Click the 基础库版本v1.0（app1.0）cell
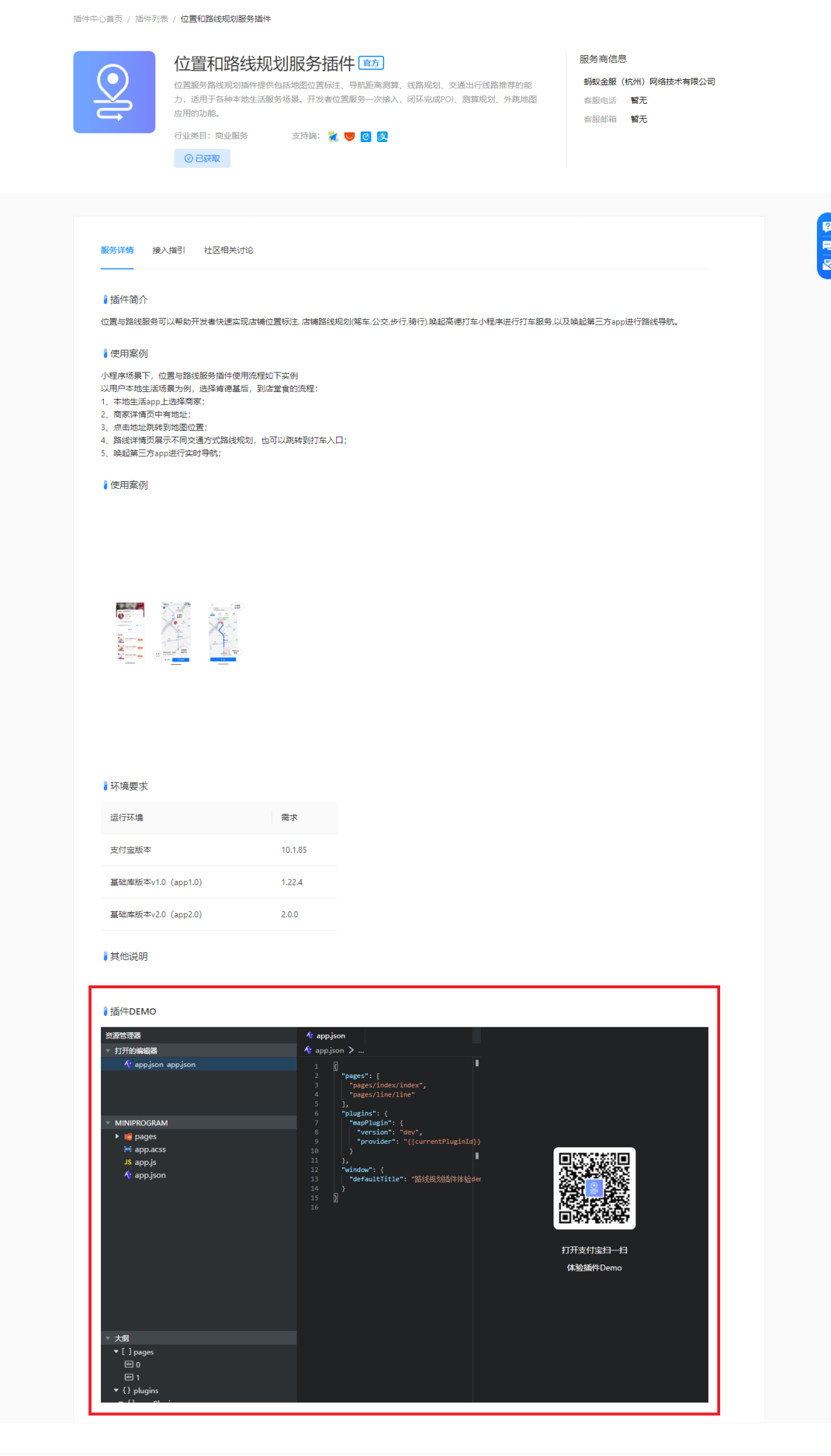This screenshot has width=831, height=1456. pyautogui.click(x=156, y=882)
